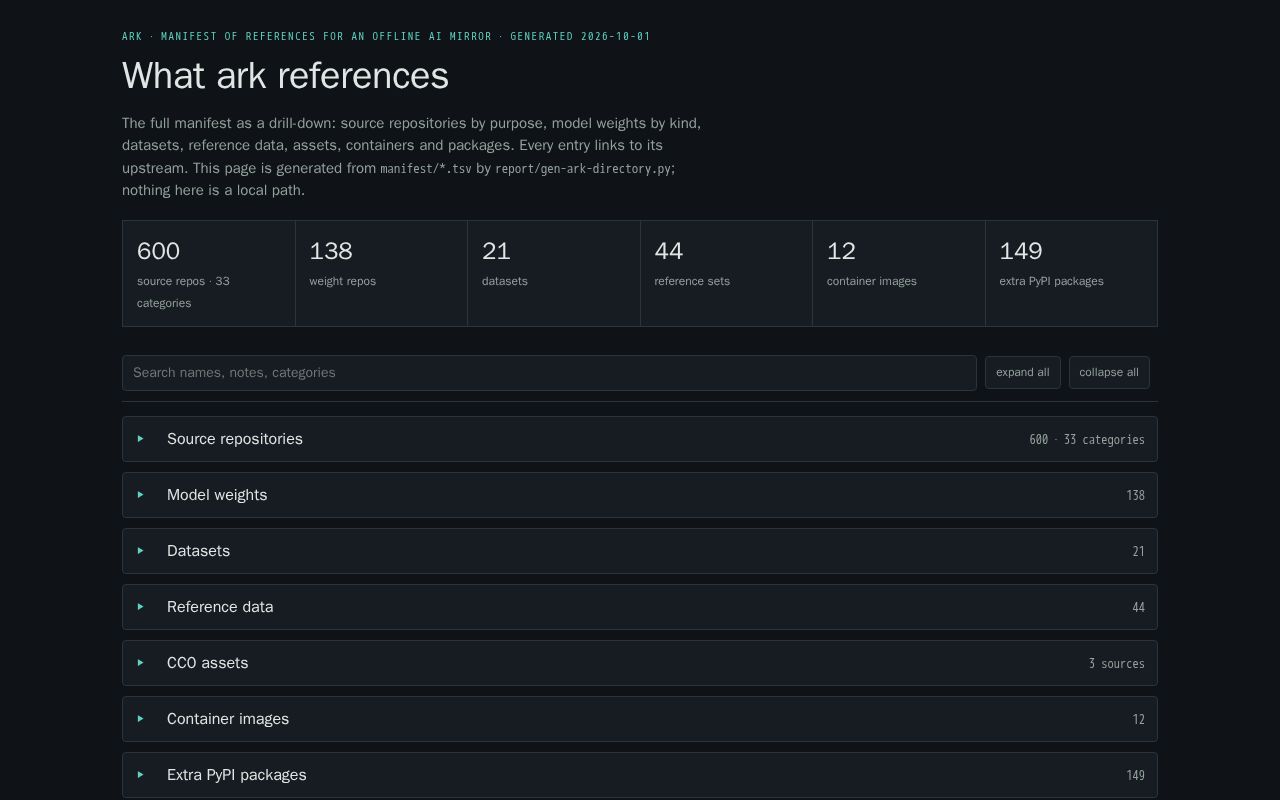Image resolution: width=1280 pixels, height=800 pixels.
Task: Click the 21 count in Datasets row
Action: tap(1138, 552)
